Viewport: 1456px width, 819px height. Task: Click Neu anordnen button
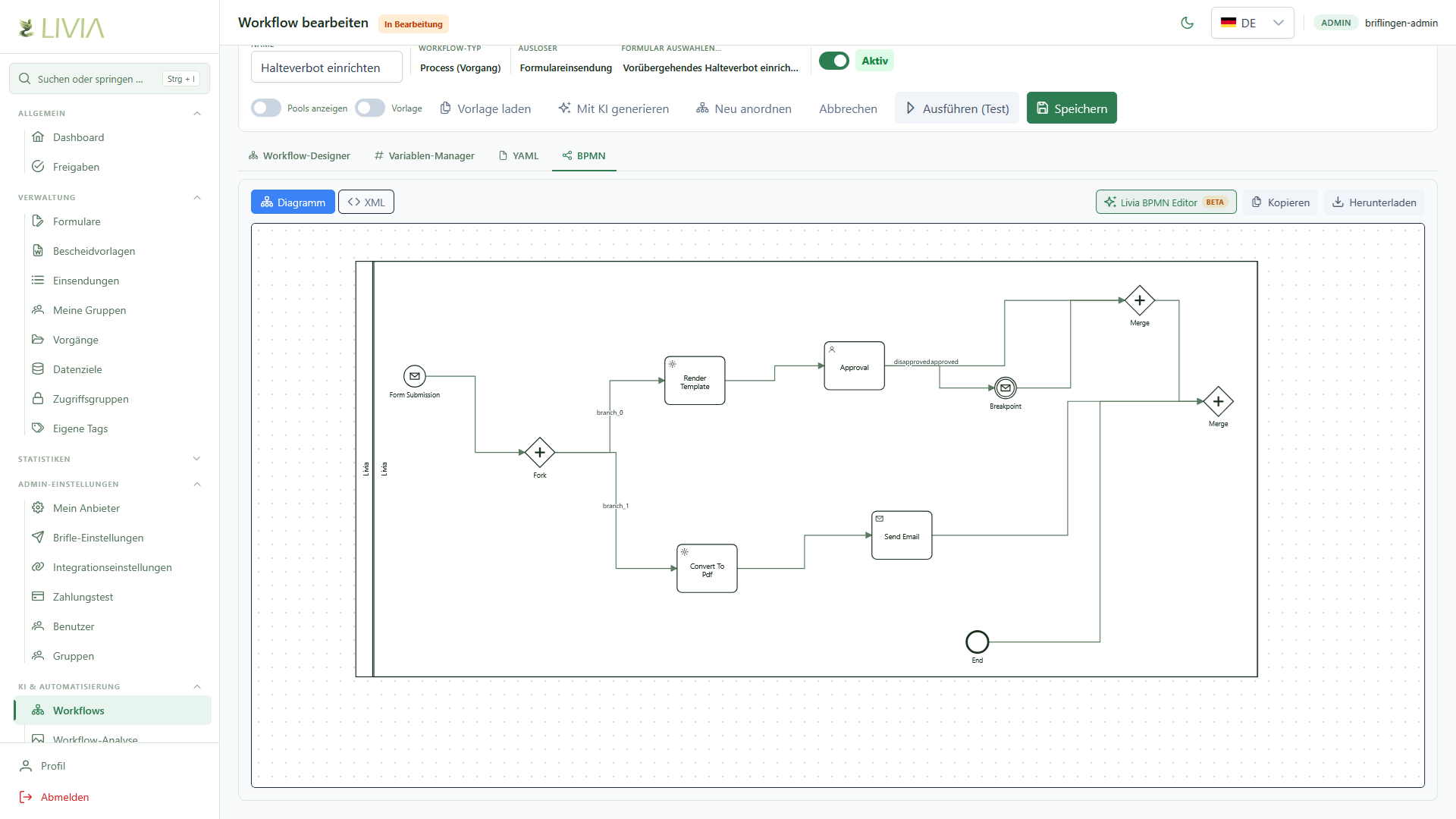(x=744, y=108)
